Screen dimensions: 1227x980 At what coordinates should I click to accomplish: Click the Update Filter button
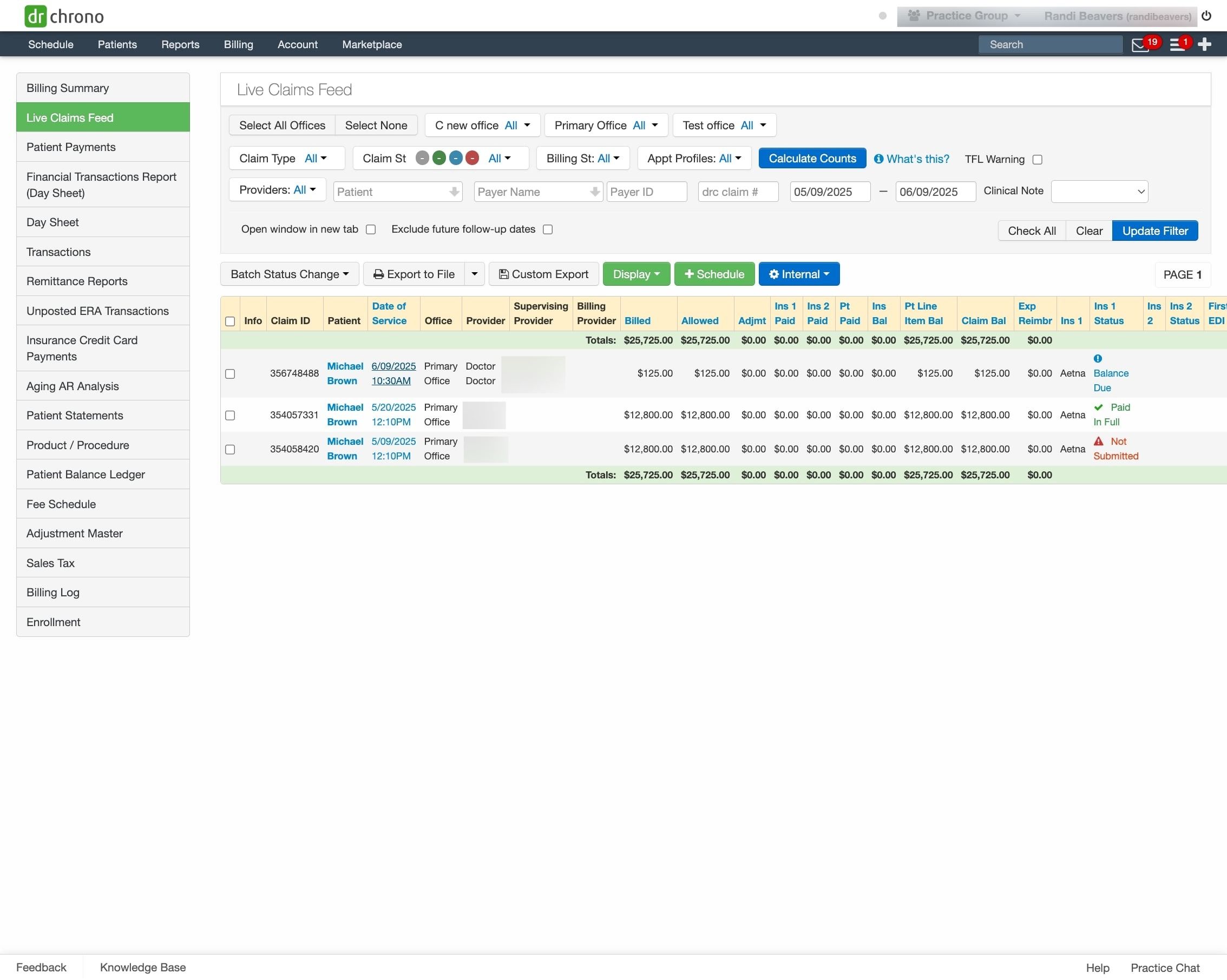[1154, 231]
